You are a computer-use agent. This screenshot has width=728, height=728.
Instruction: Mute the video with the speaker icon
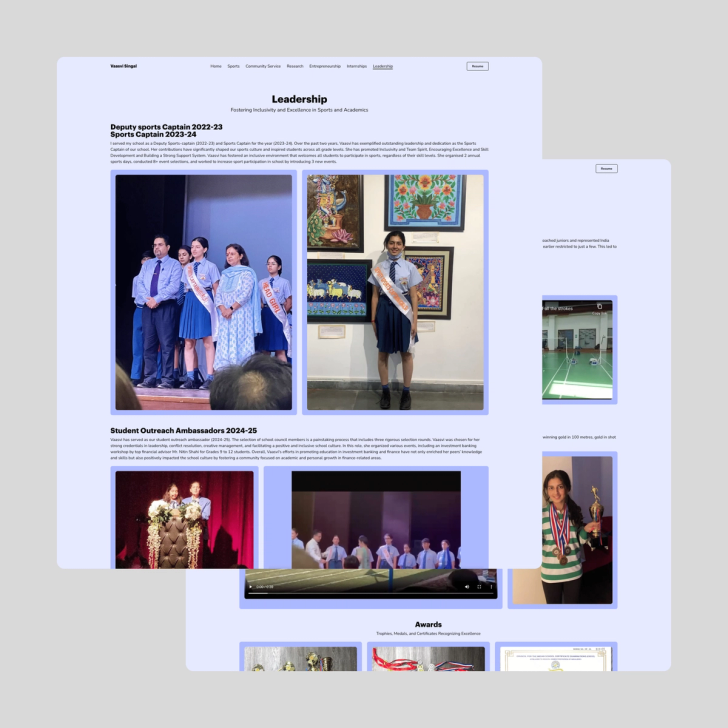[467, 587]
